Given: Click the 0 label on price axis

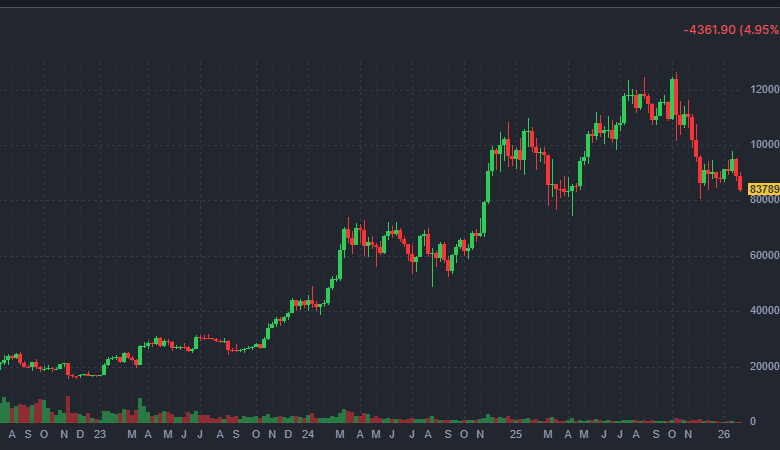Looking at the screenshot, I should pos(766,422).
